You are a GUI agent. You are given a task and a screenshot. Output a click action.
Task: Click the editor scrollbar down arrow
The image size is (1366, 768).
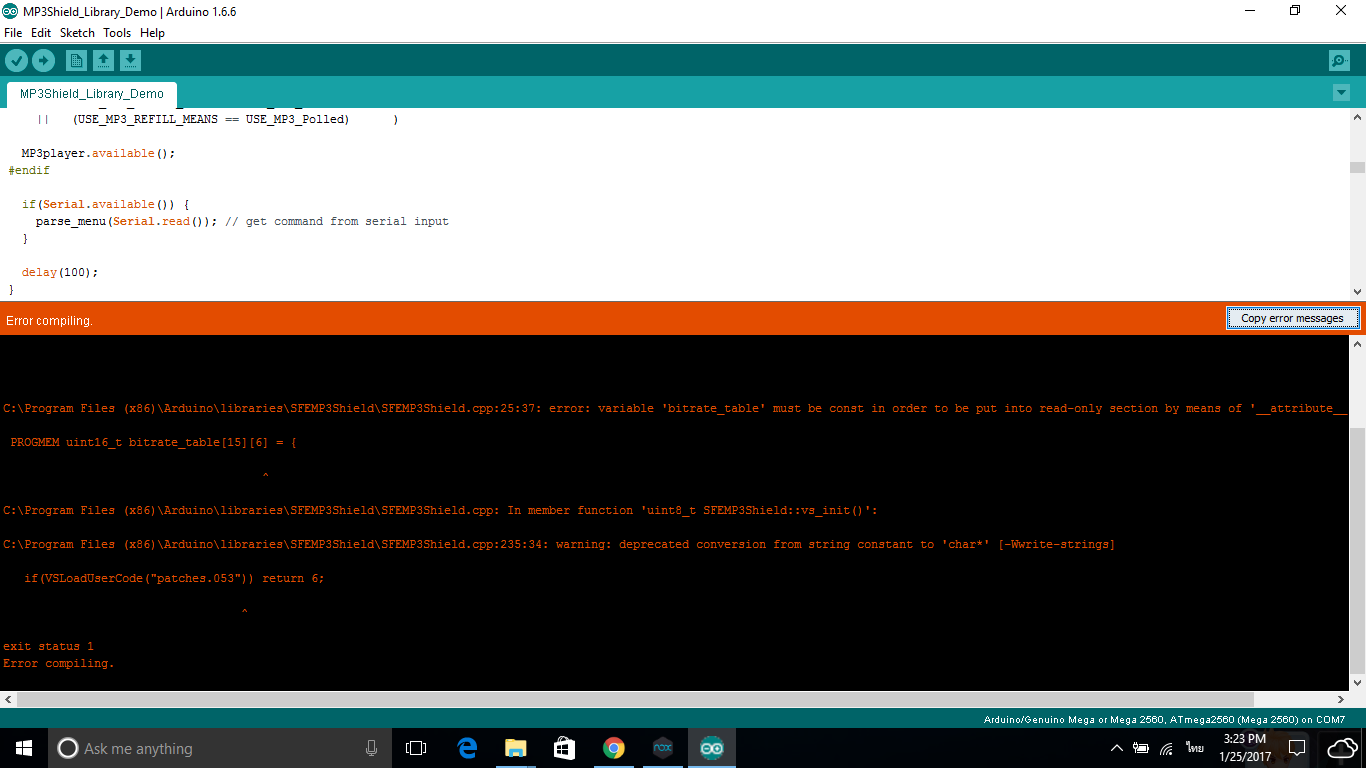(x=1357, y=292)
